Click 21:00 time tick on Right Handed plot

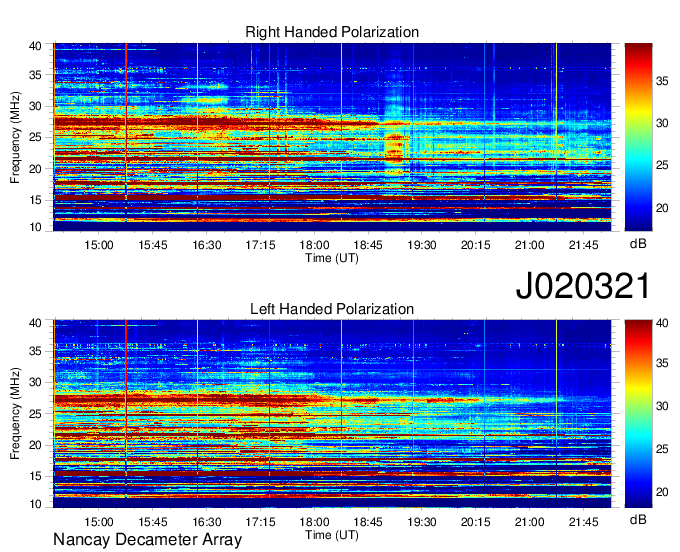529,245
